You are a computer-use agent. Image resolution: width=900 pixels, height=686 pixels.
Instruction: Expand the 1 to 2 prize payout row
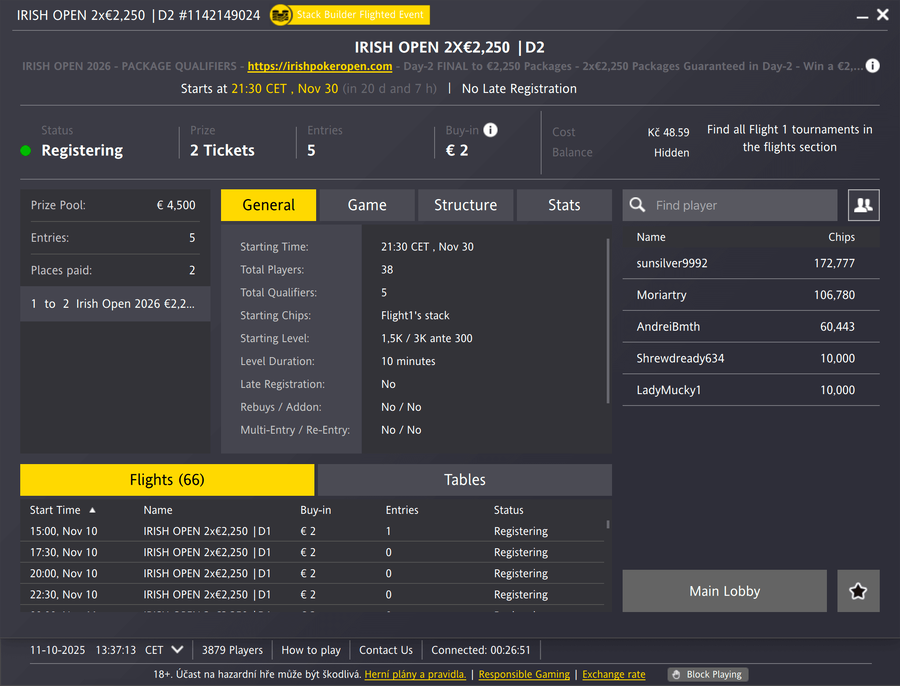pyautogui.click(x=115, y=304)
